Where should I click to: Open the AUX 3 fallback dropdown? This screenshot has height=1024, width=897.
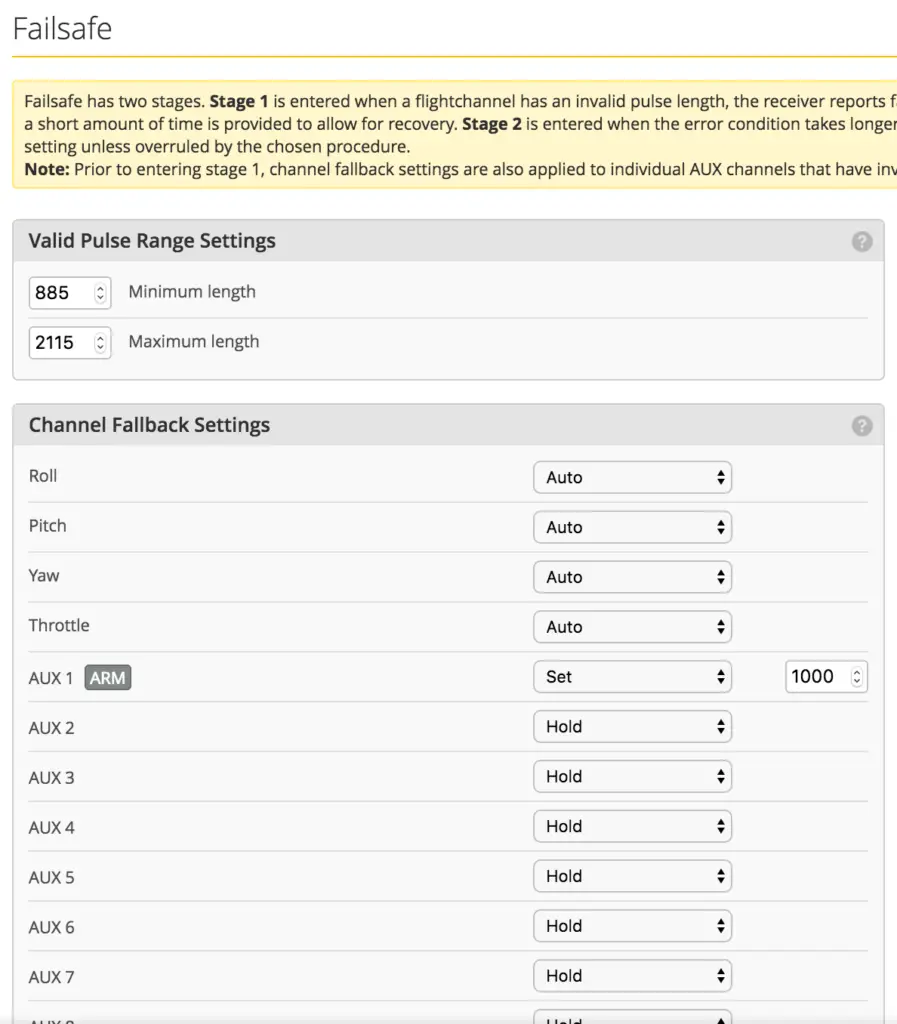(632, 777)
